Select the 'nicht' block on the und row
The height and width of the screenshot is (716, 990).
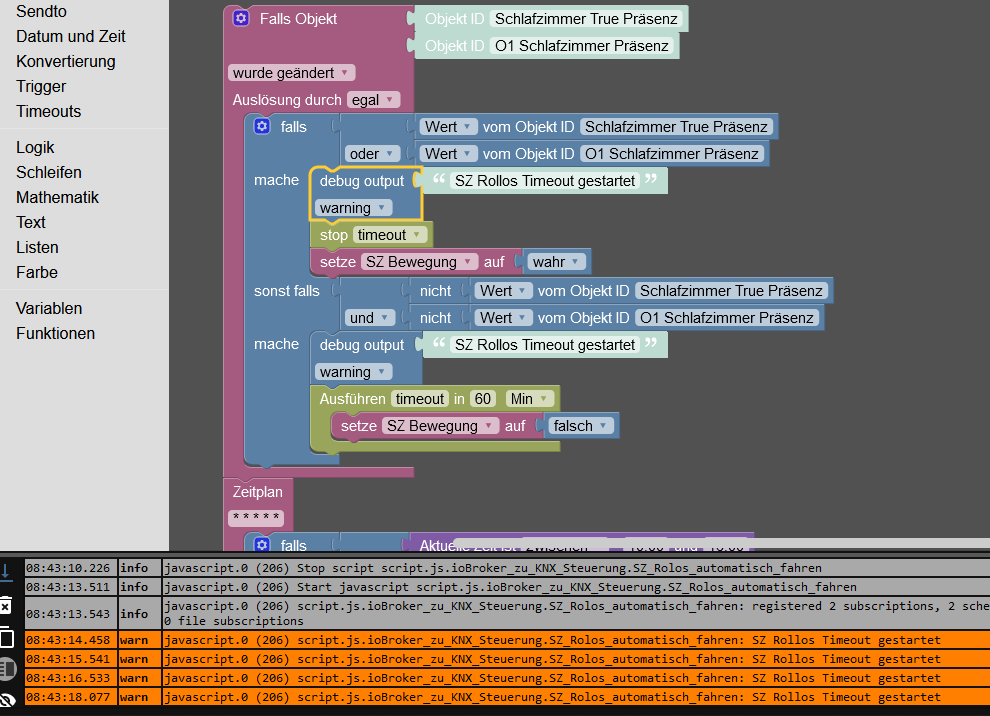[x=436, y=318]
